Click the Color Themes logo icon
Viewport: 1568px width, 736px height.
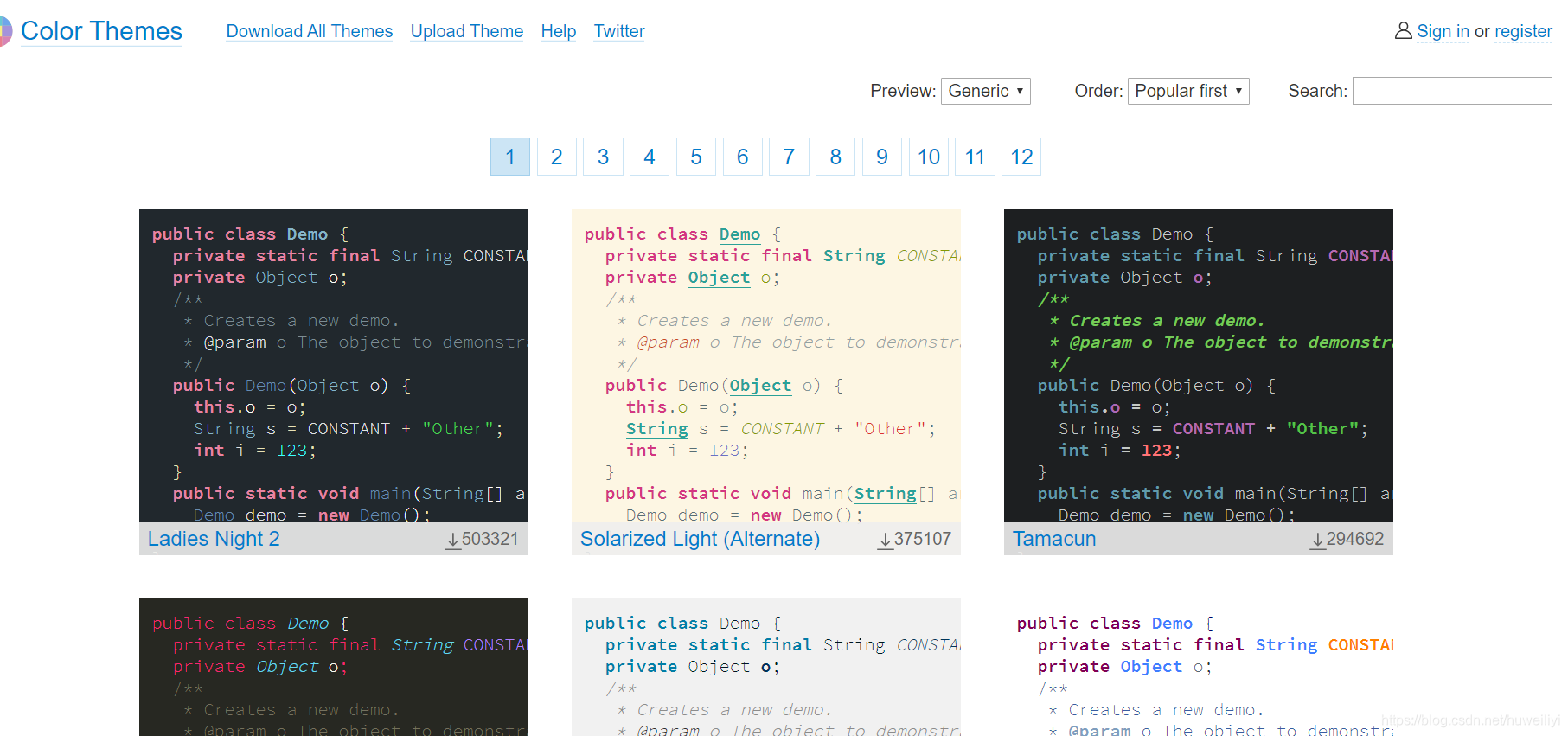tap(5, 31)
